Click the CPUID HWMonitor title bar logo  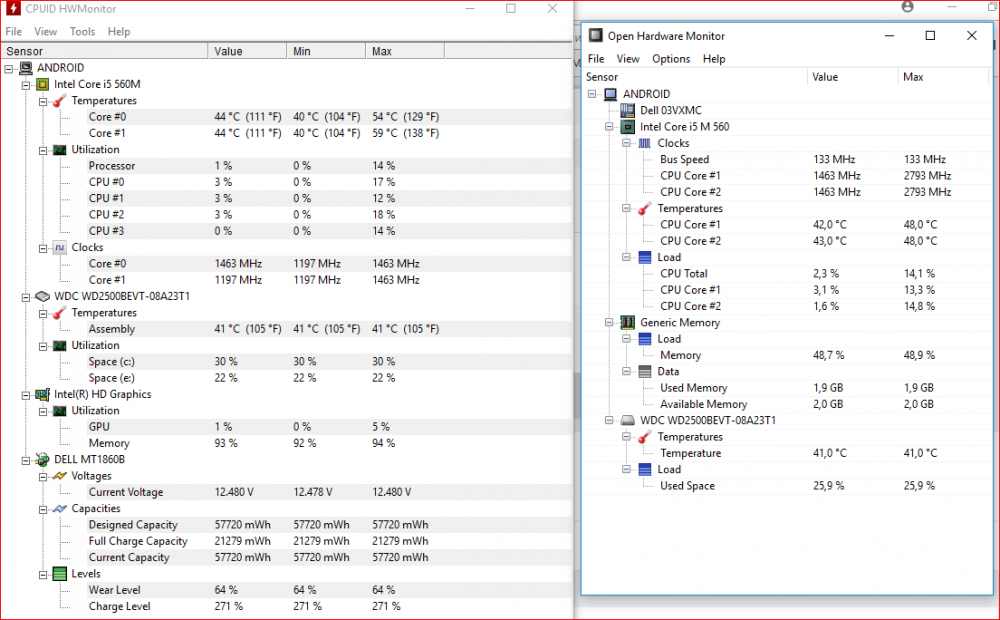pos(13,9)
